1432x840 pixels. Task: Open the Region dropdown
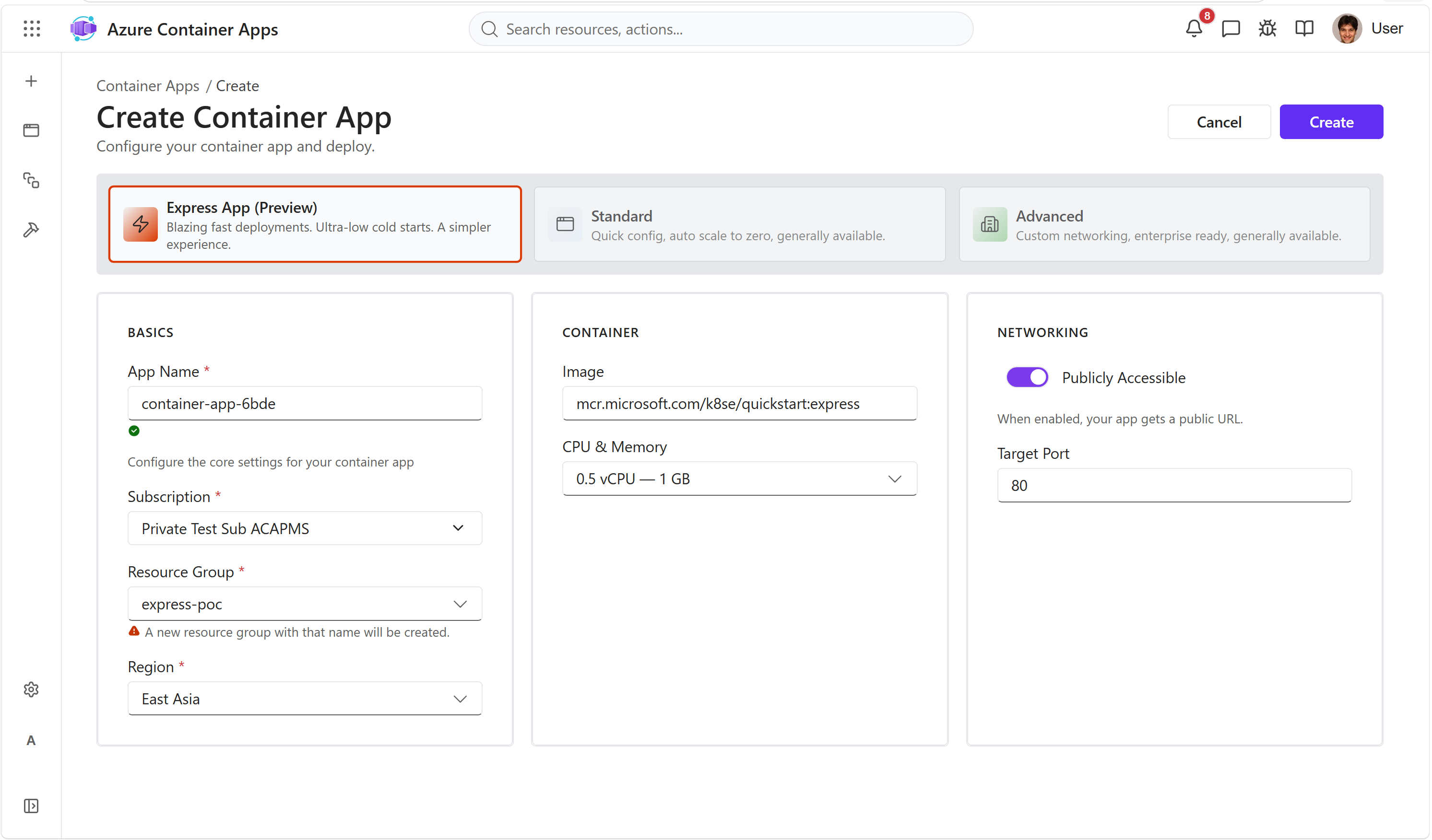pyautogui.click(x=305, y=699)
